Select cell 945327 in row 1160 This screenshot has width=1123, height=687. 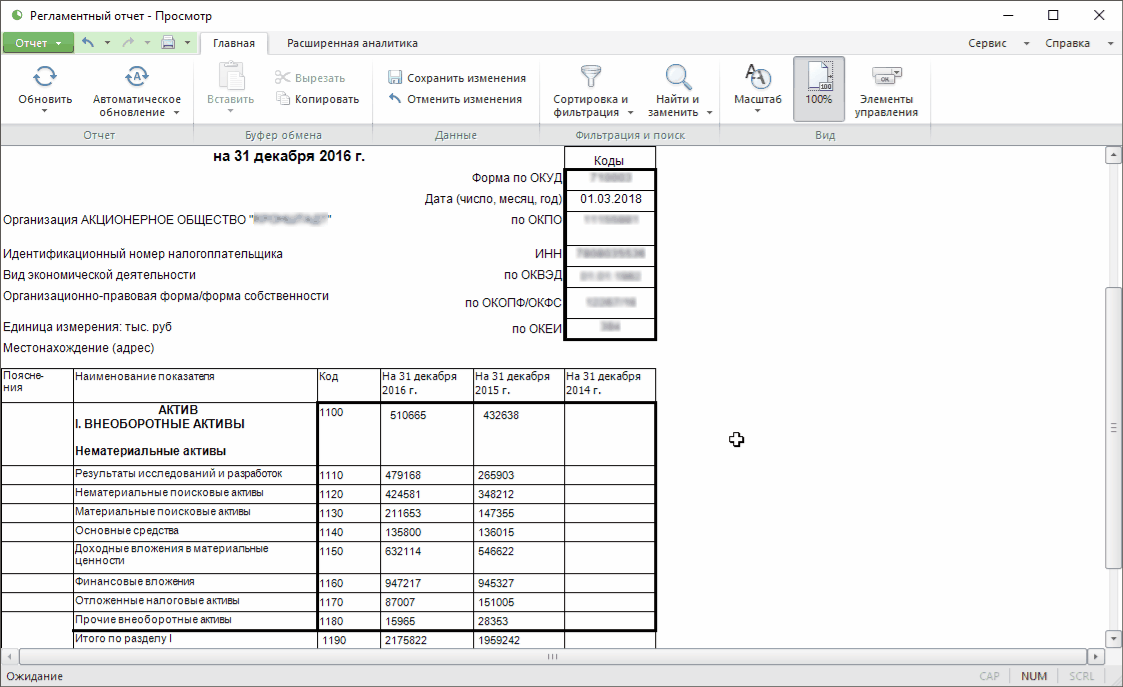519,583
